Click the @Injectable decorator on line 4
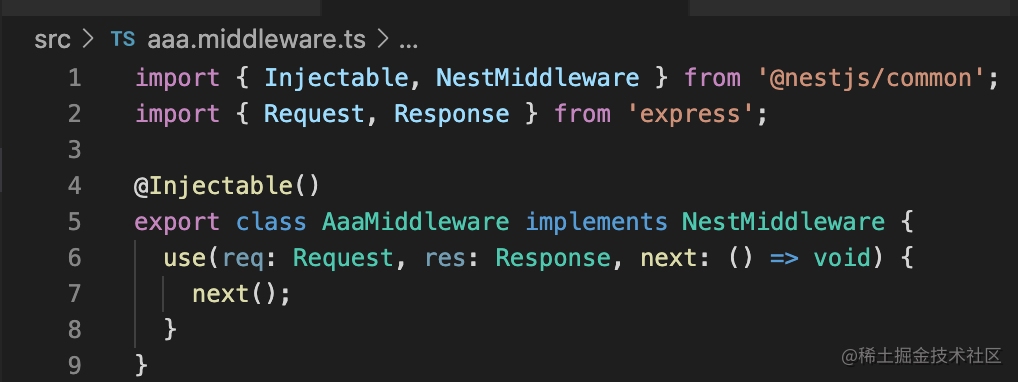Screen dimensions: 1018x382 pyautogui.click(x=214, y=186)
